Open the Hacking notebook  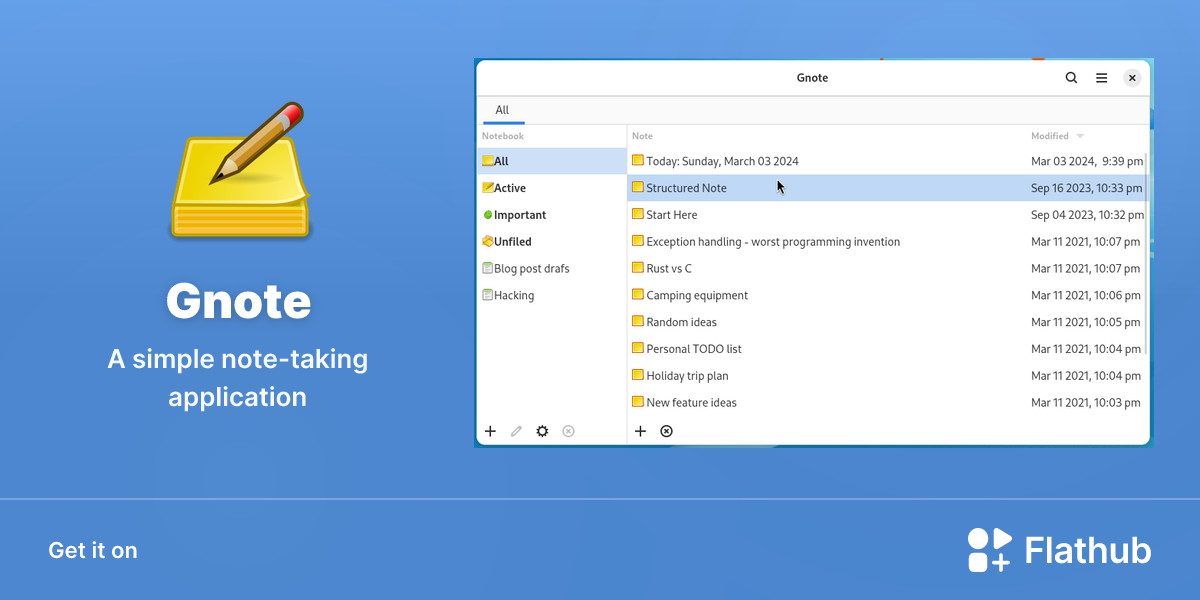coord(552,296)
